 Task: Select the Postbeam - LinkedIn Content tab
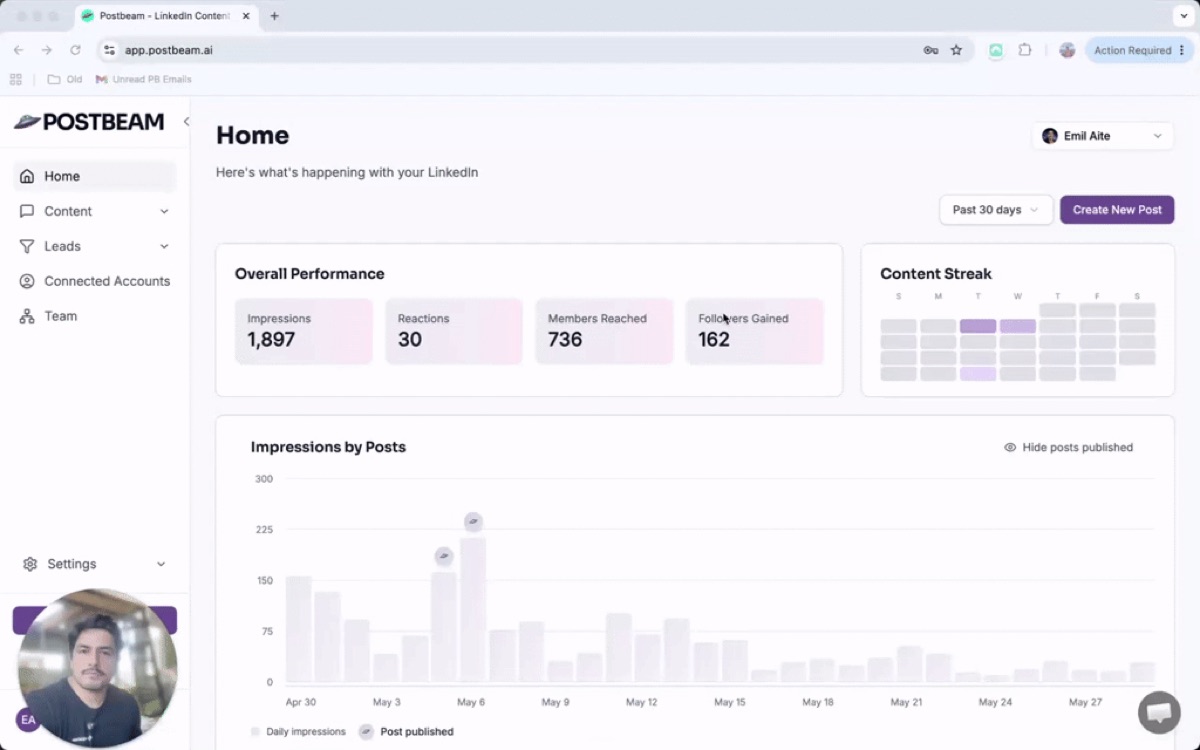click(x=165, y=16)
